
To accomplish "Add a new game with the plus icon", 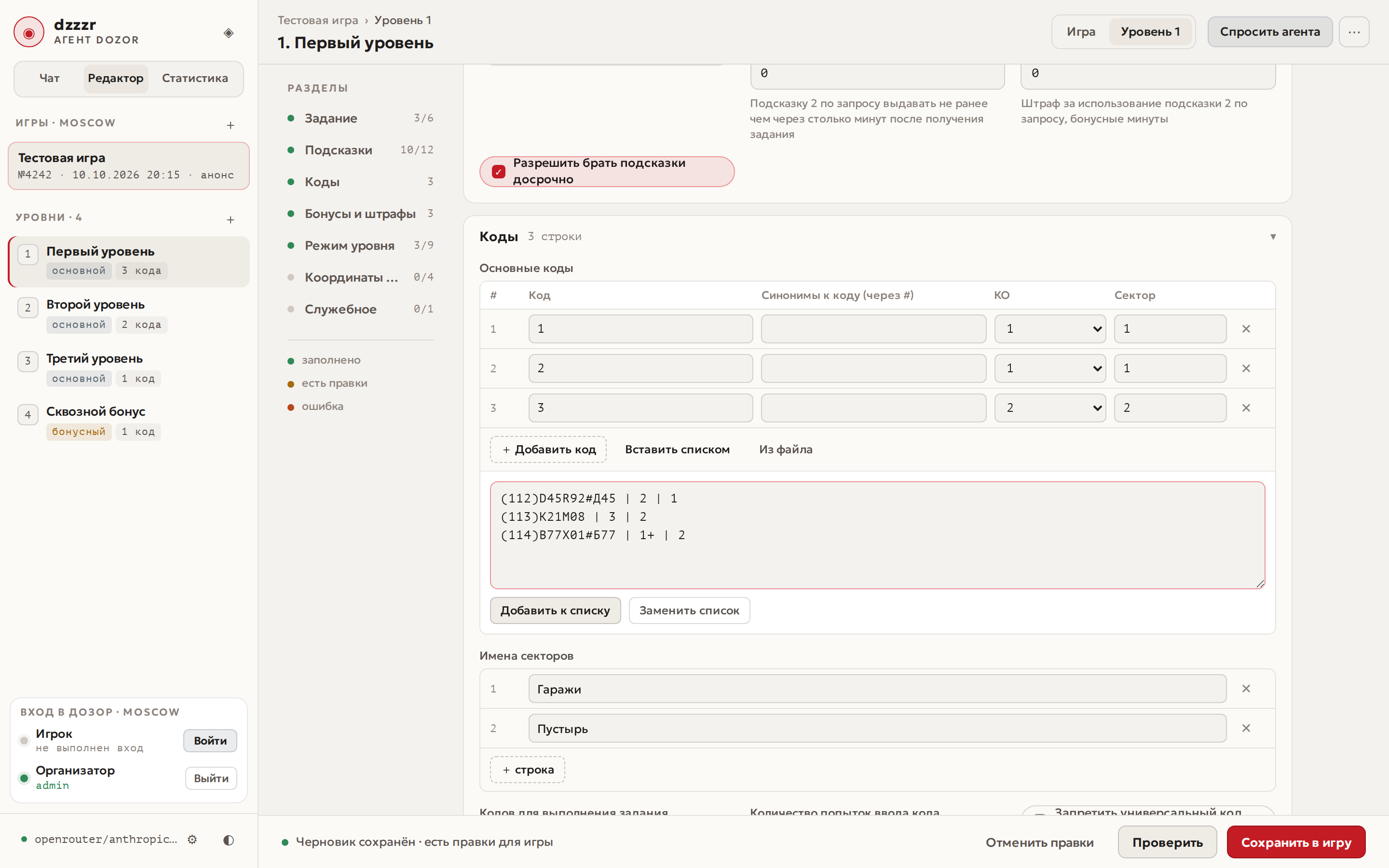I will pos(230,124).
